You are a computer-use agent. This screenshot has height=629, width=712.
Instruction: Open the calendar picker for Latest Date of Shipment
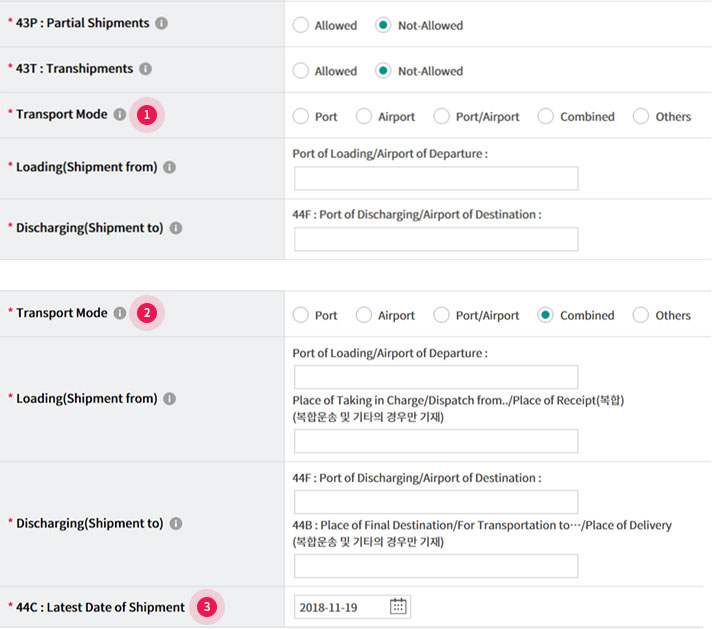(x=398, y=606)
